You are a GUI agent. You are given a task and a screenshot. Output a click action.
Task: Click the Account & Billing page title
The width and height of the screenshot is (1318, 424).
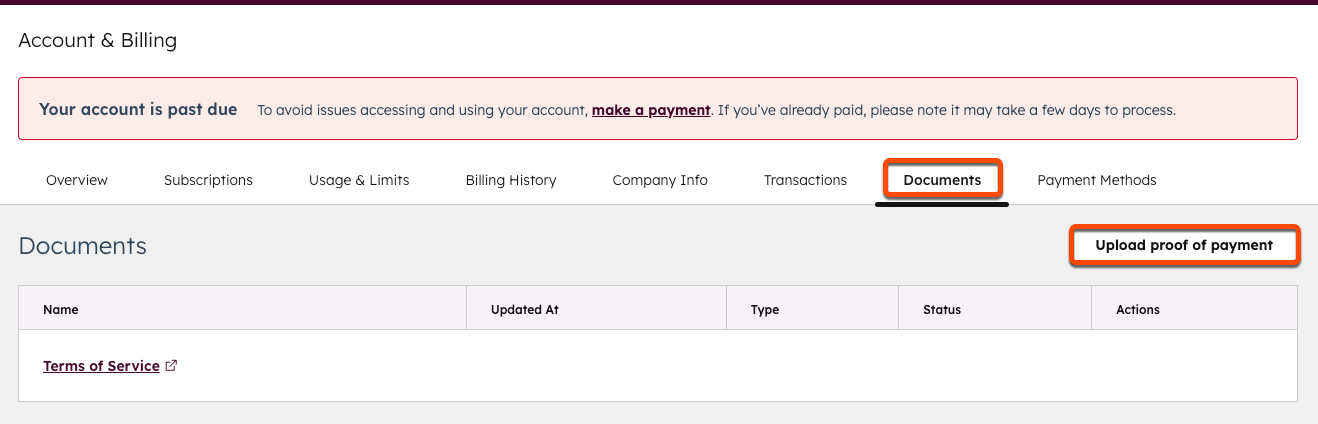[x=97, y=41]
